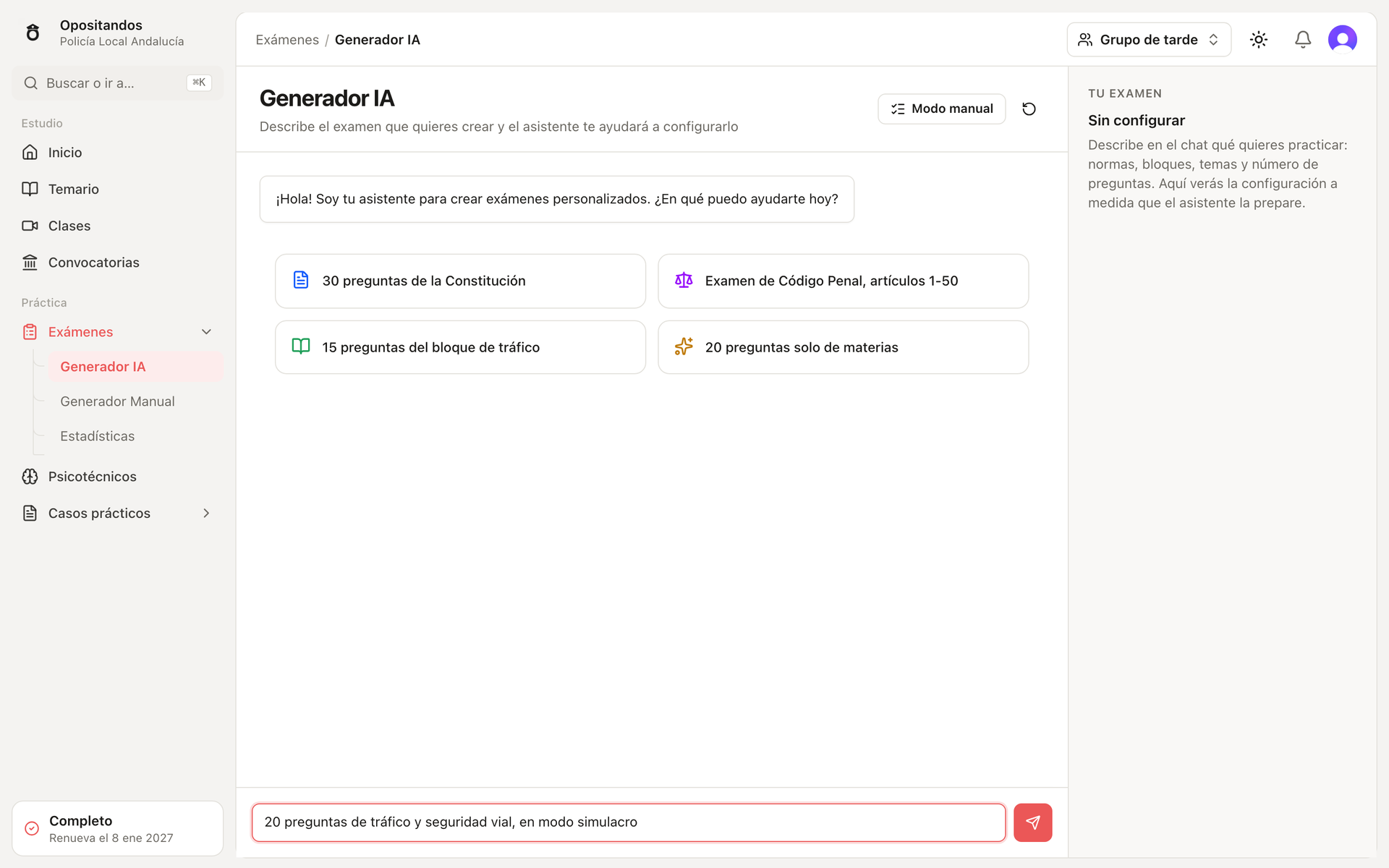Click the Clases menu label

click(69, 226)
